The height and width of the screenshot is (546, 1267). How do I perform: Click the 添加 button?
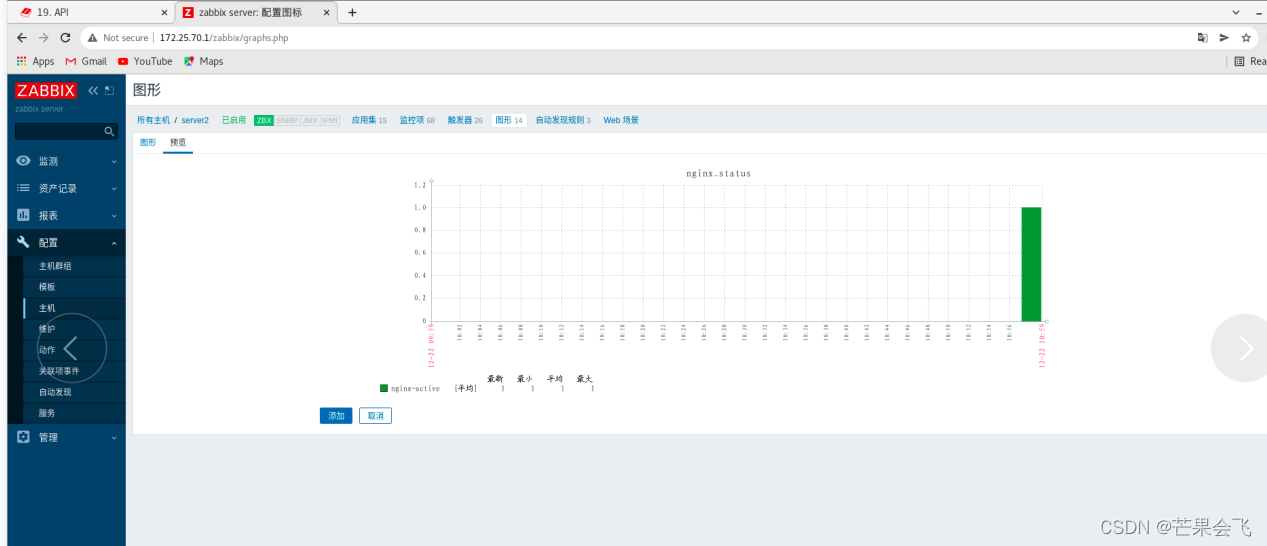pyautogui.click(x=336, y=415)
